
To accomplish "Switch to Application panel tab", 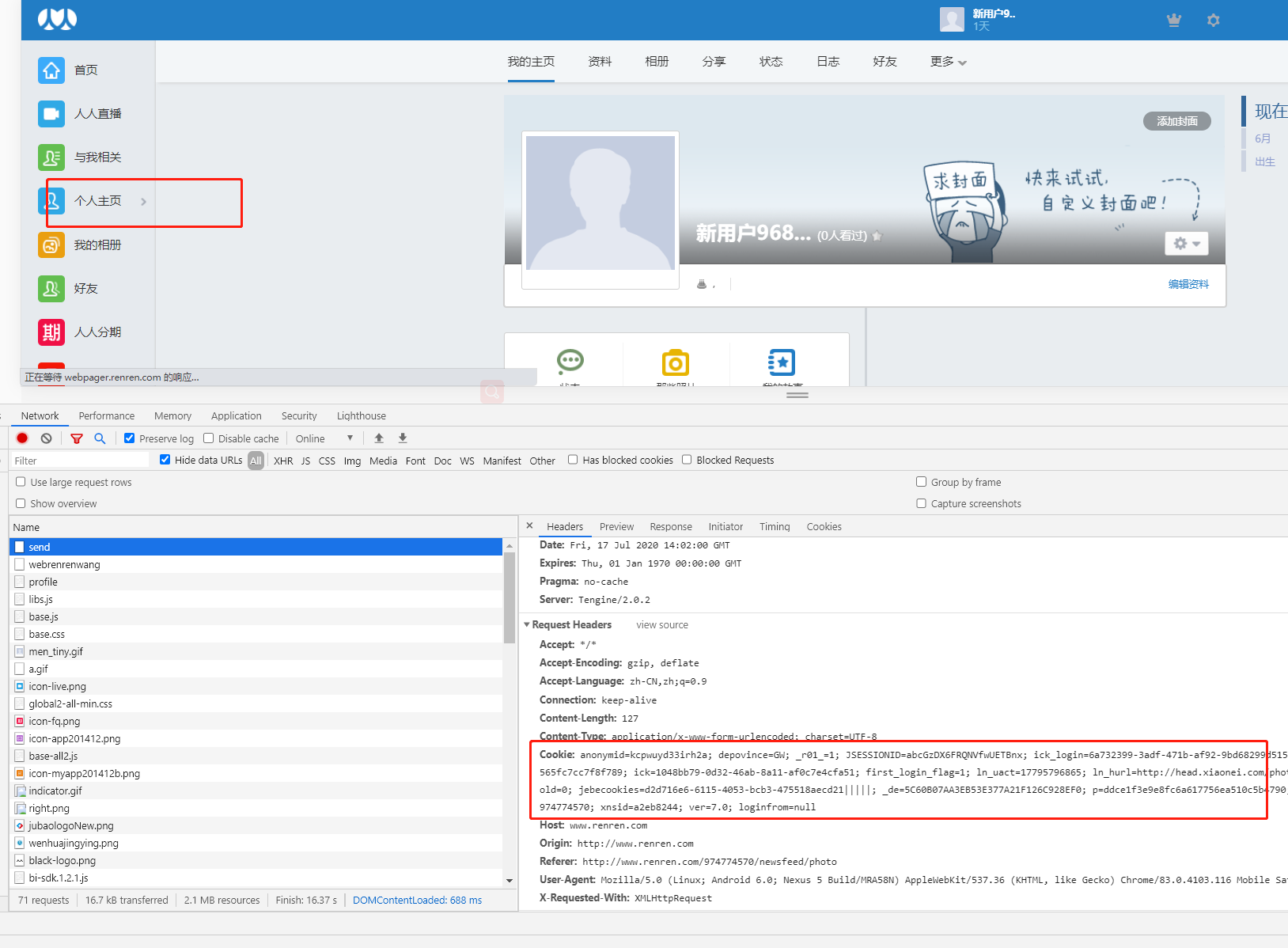I will click(236, 415).
